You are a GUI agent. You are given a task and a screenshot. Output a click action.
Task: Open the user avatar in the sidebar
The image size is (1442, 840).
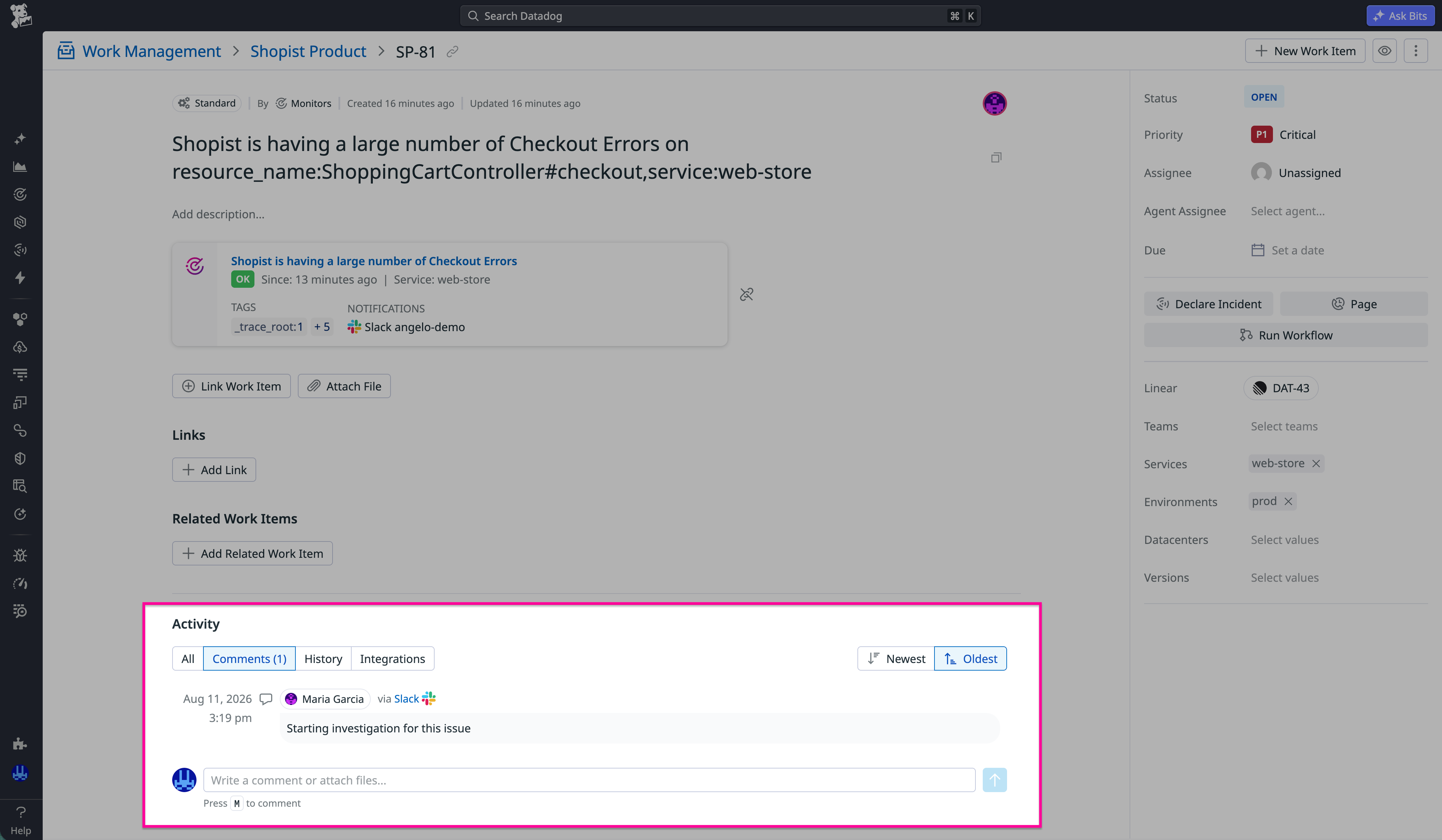coord(20,773)
